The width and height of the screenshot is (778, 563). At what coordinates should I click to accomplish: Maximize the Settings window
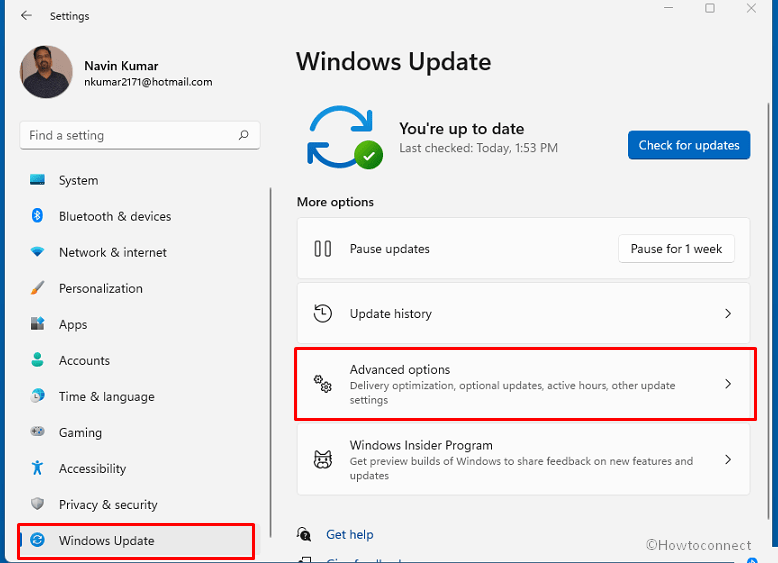click(x=710, y=8)
